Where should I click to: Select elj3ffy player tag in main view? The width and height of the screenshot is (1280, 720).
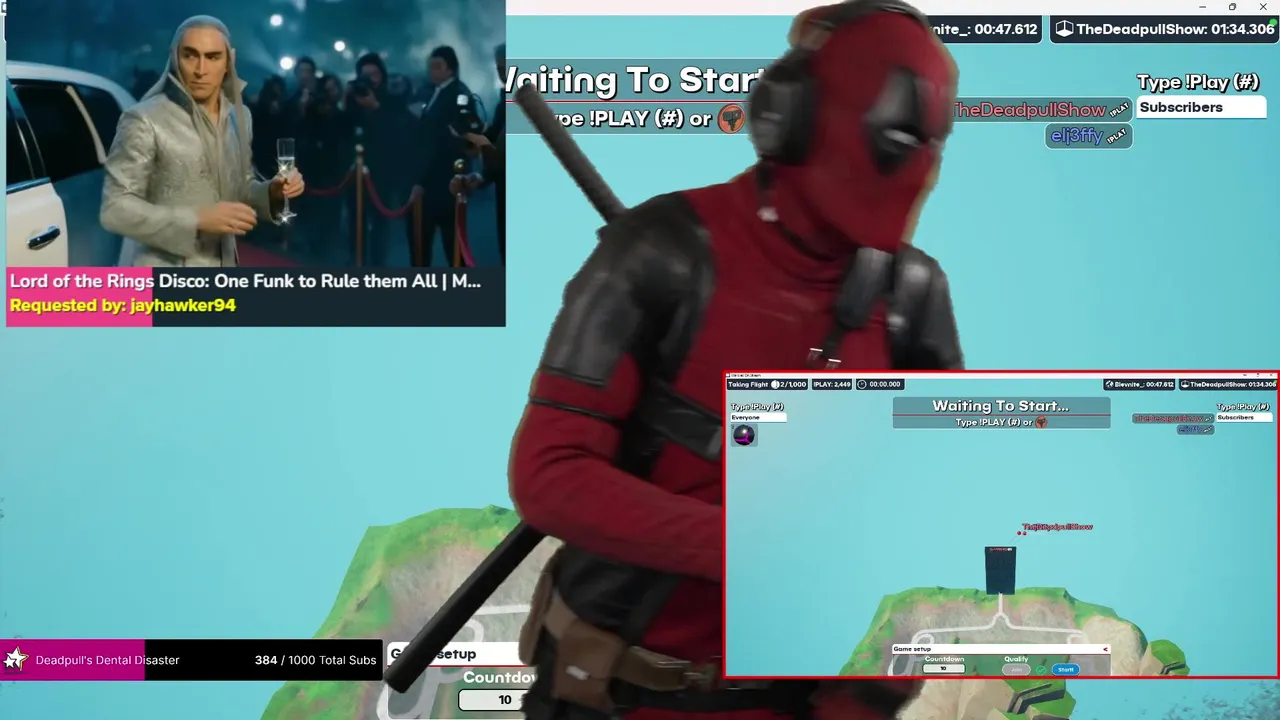tap(1089, 136)
